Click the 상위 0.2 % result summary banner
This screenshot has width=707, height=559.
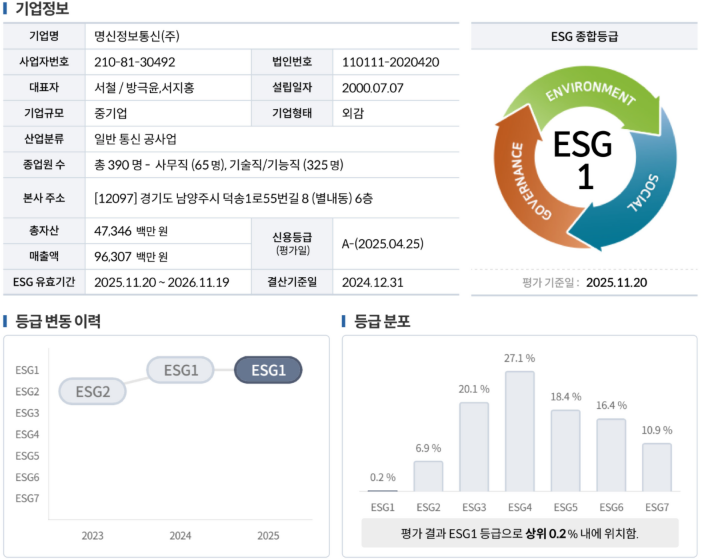520,532
